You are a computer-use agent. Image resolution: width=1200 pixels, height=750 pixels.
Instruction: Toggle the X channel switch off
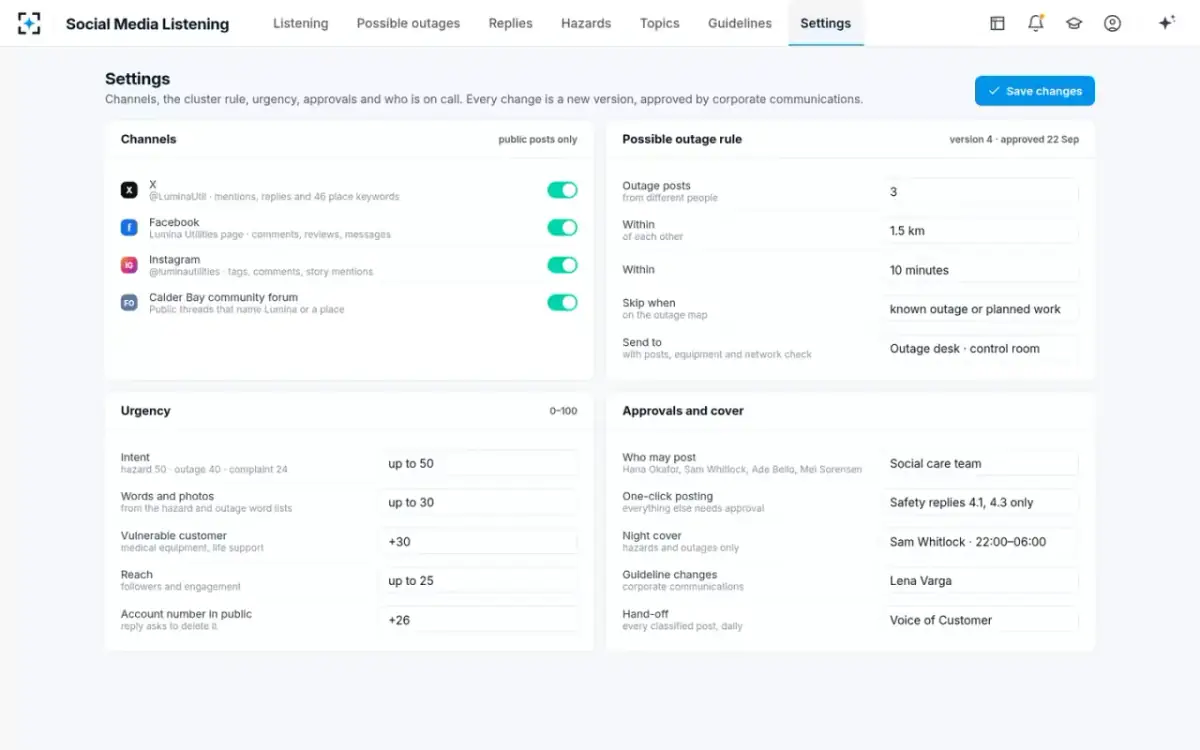[x=562, y=190]
